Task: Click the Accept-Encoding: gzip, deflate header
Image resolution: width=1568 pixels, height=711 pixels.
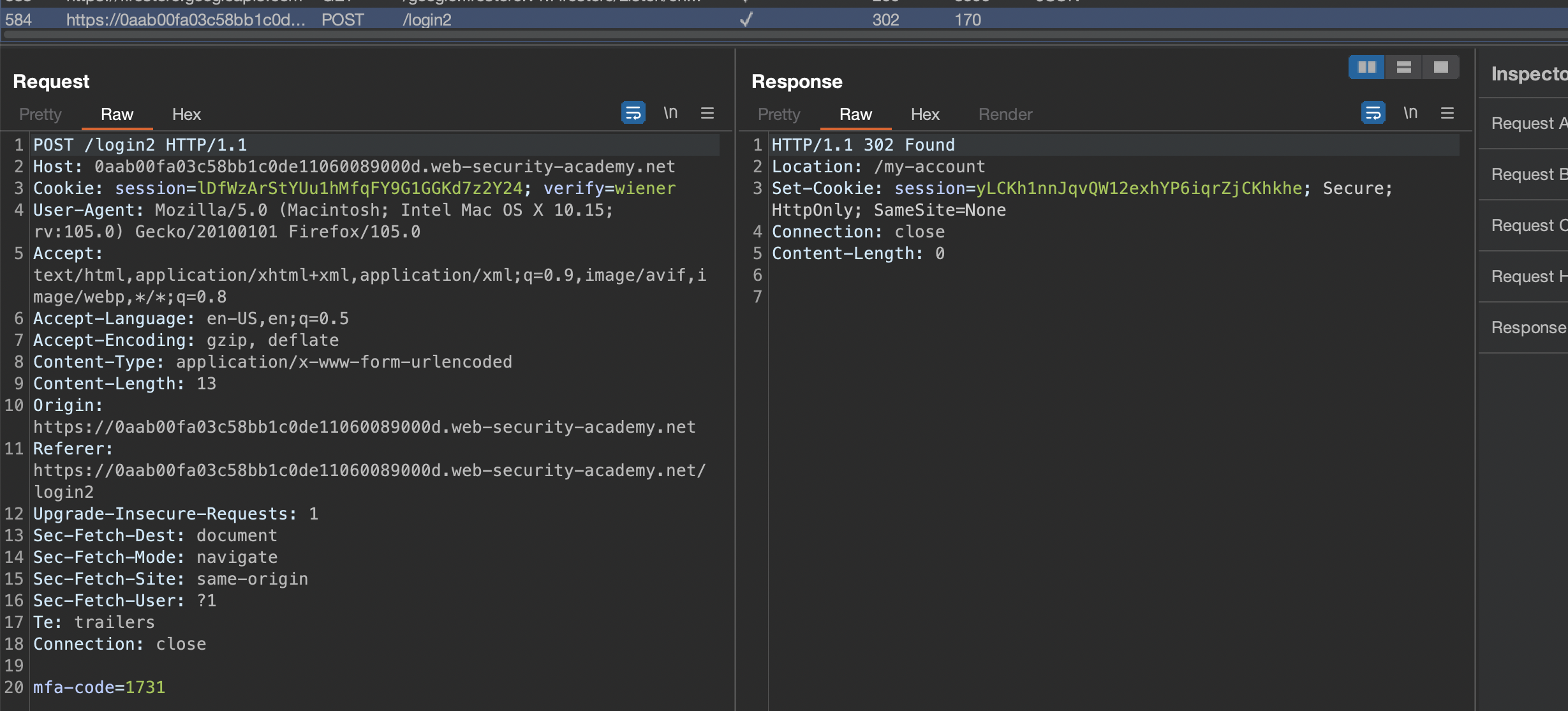Action: tap(186, 340)
